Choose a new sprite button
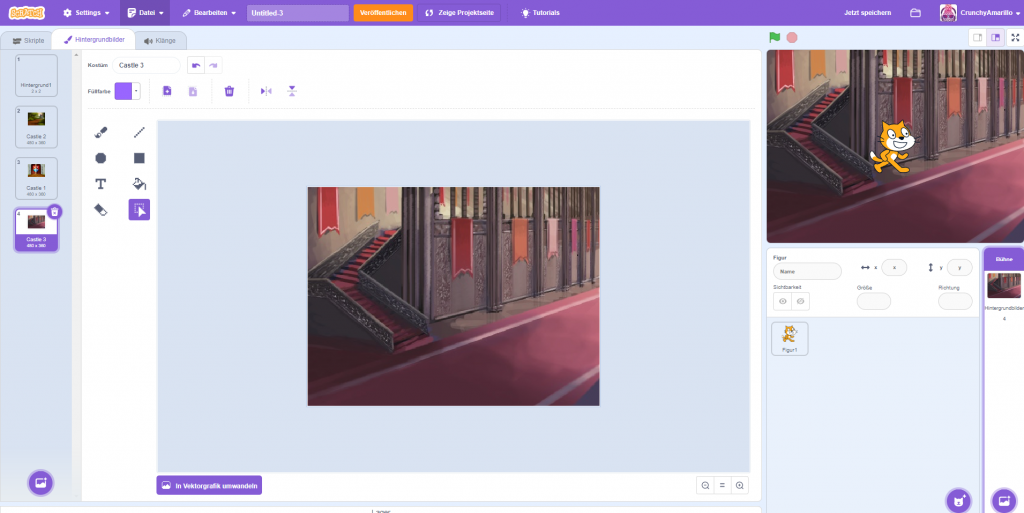 tap(959, 501)
